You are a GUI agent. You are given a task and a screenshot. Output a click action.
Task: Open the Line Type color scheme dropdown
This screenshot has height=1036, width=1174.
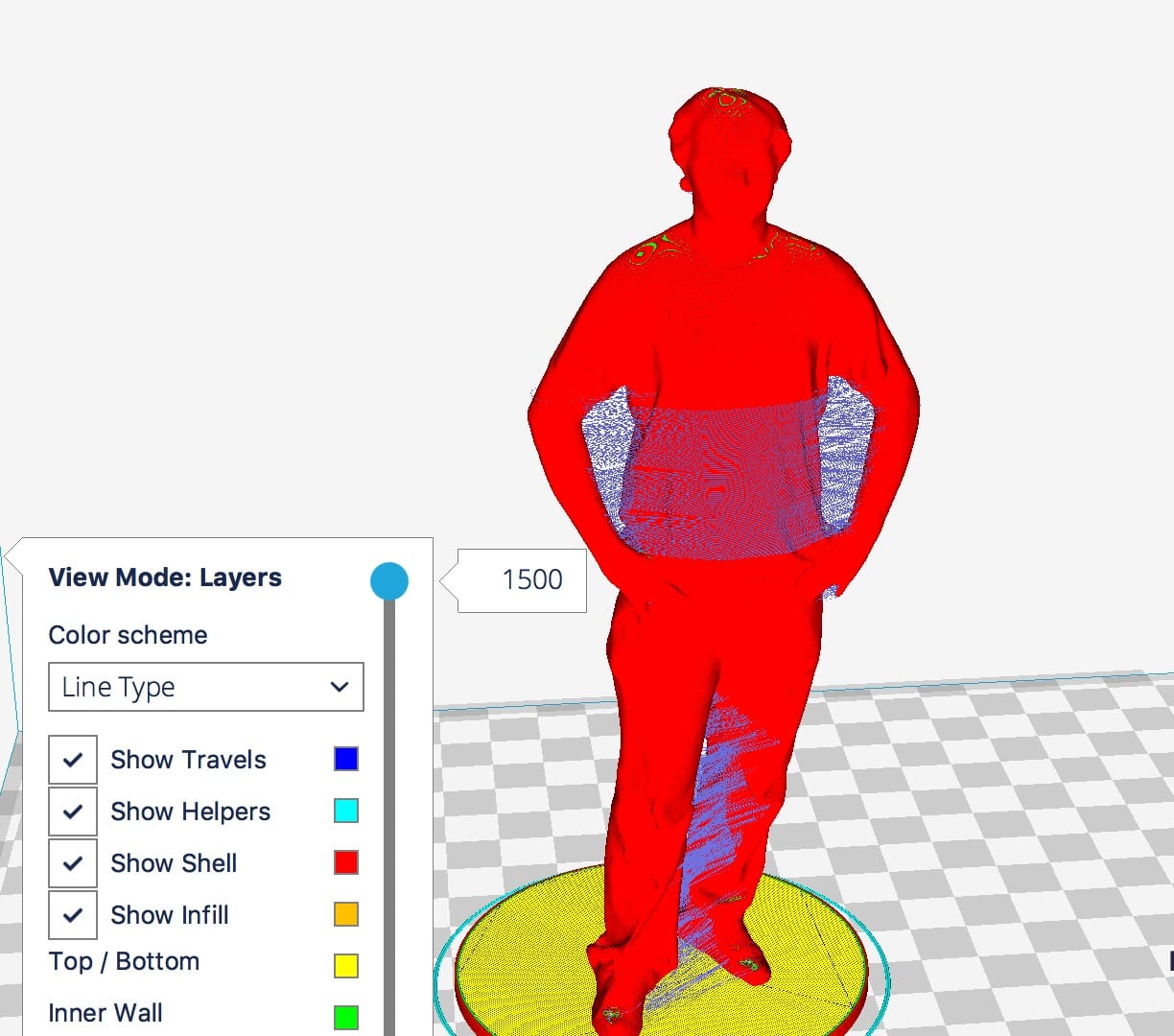click(x=206, y=687)
